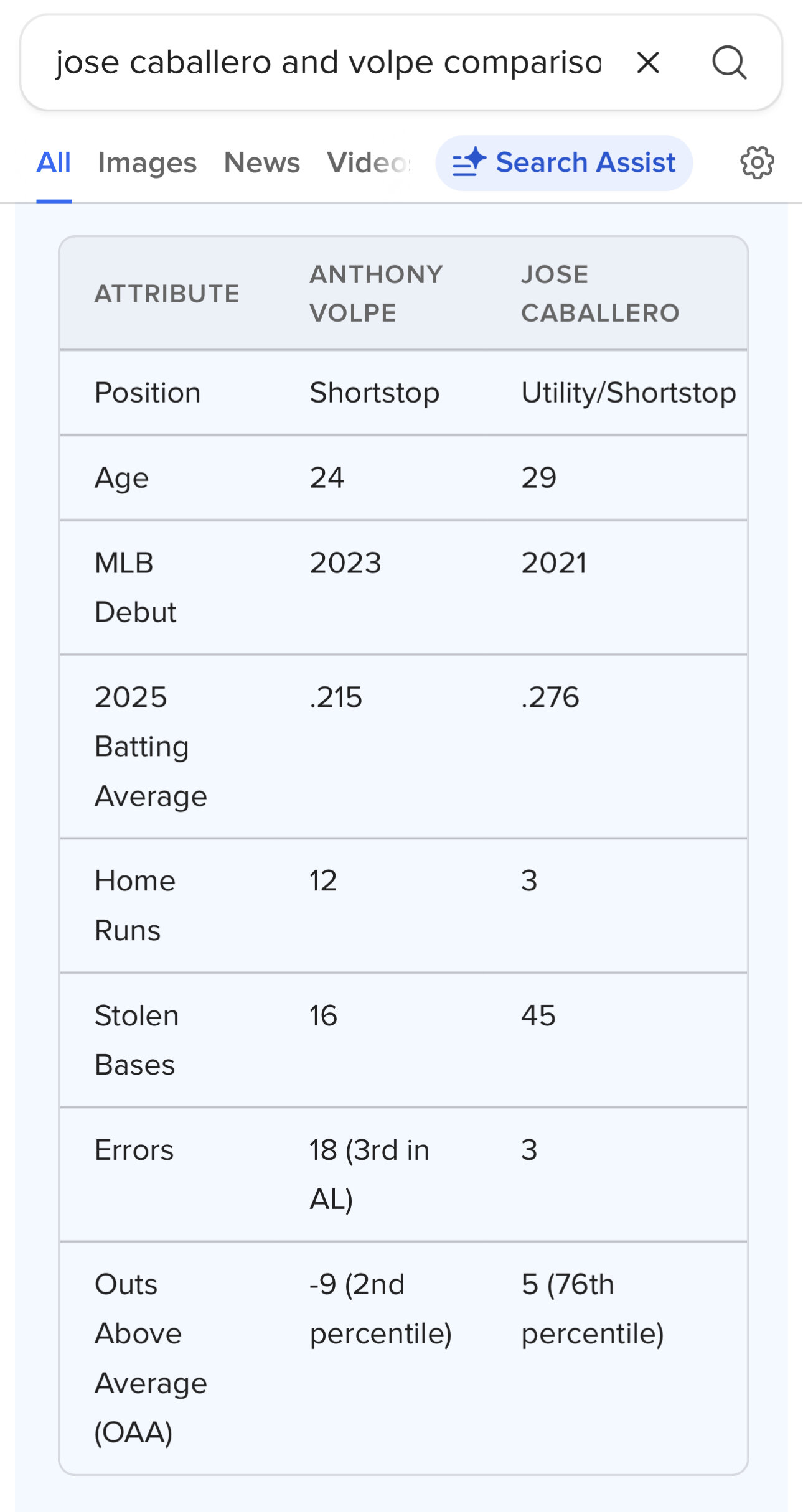Image resolution: width=803 pixels, height=1512 pixels.
Task: Tap the magnifying glass search icon
Action: tap(729, 63)
